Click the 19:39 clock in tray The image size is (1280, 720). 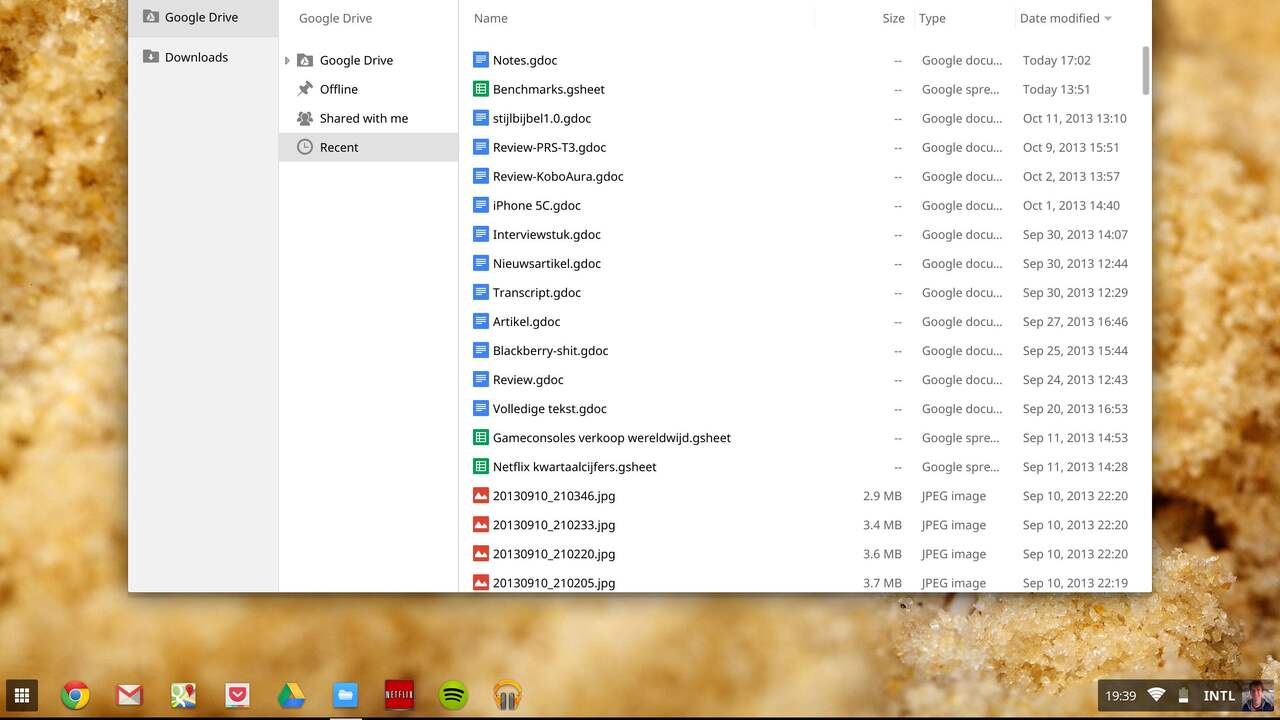pyautogui.click(x=1121, y=695)
